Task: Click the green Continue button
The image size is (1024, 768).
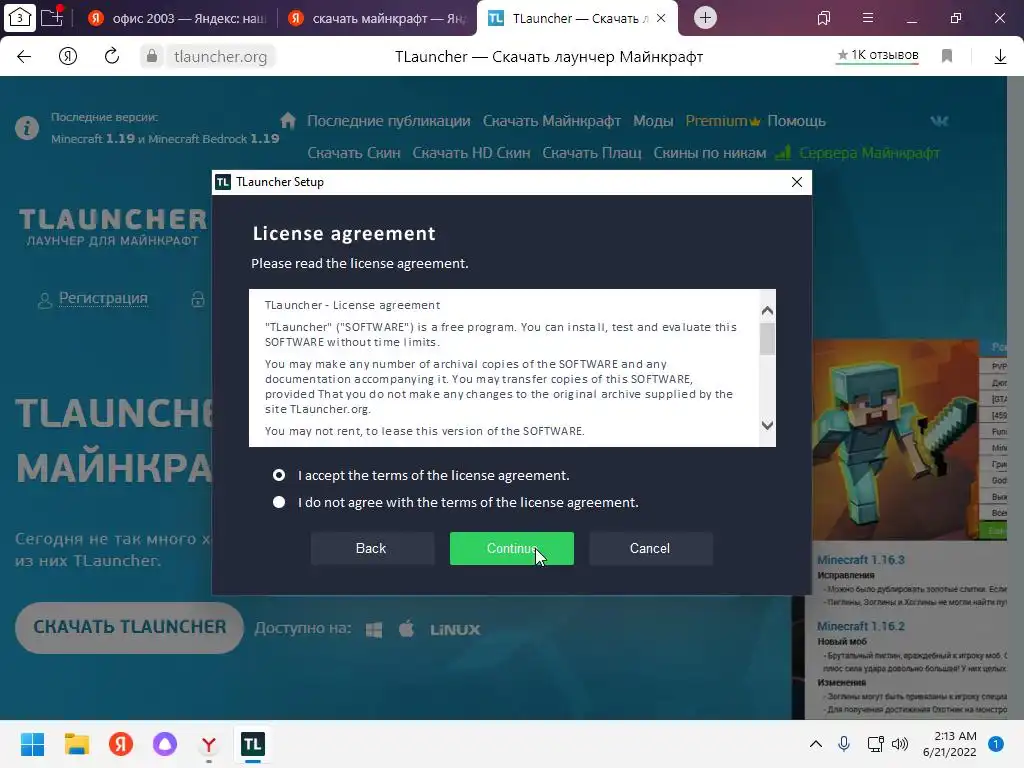Action: [511, 549]
